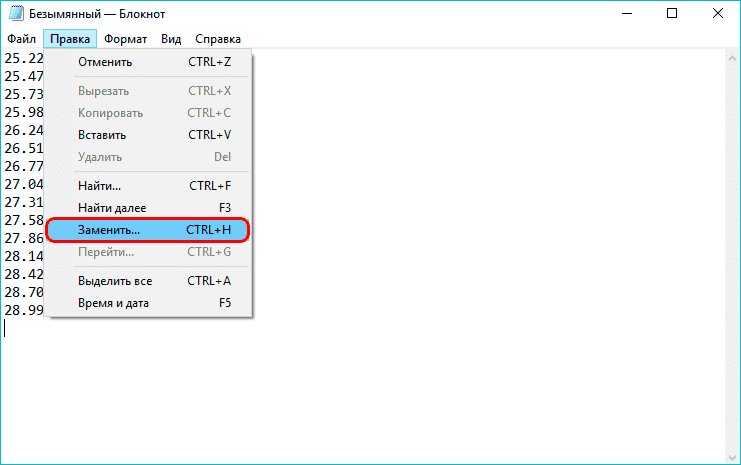Image resolution: width=741 pixels, height=465 pixels.
Task: Minimize the Блокнот window
Action: tap(625, 15)
